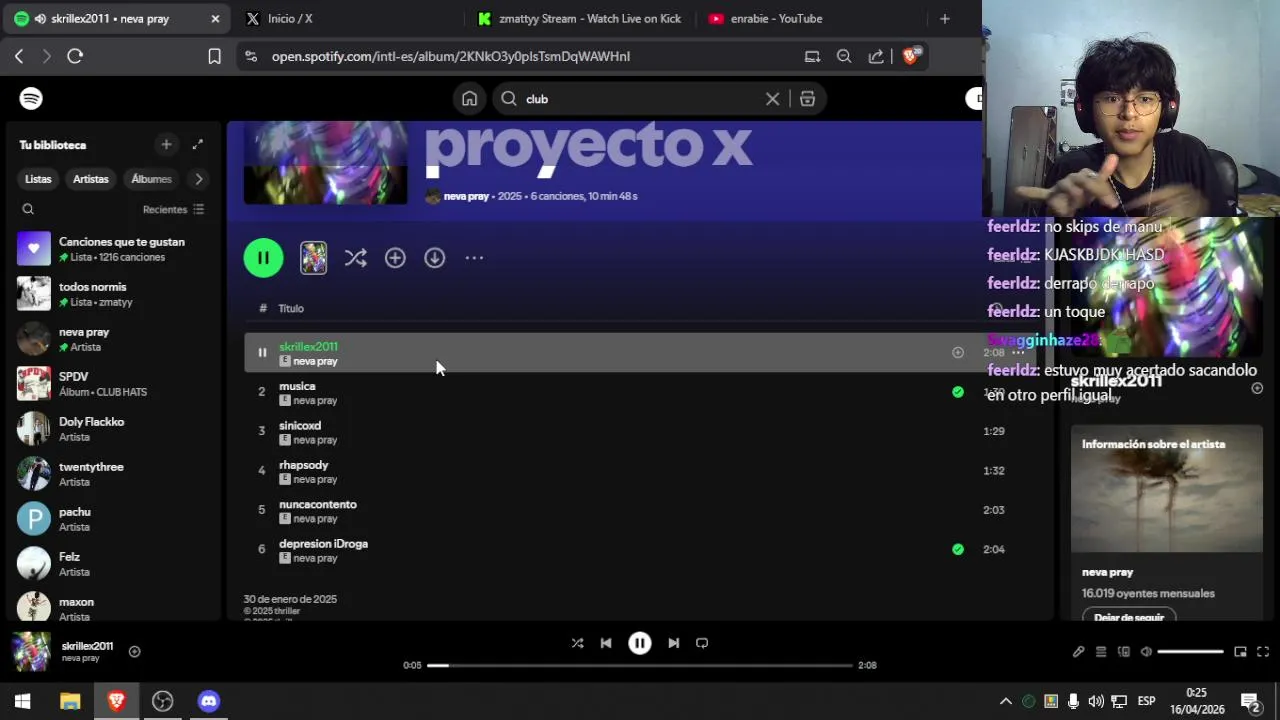Select the Listas filter chip
Screen dimensions: 1280x720
[38, 179]
